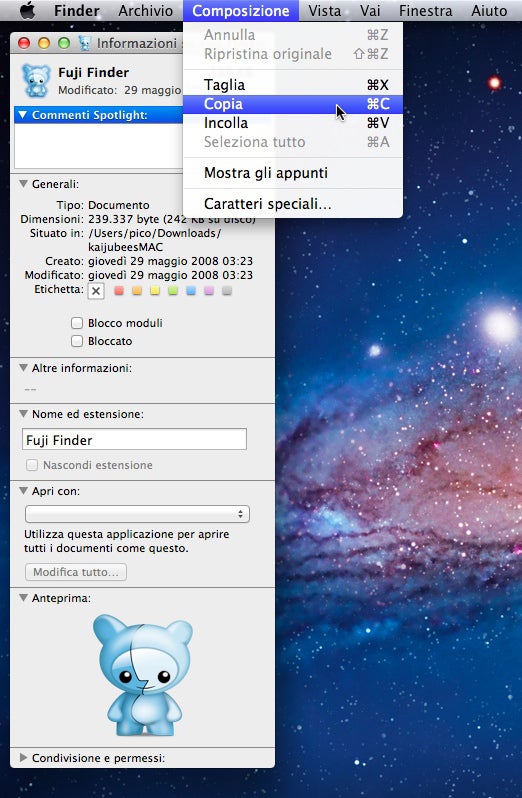The height and width of the screenshot is (798, 522).
Task: Toggle the Nascondi estensione checkbox
Action: [x=32, y=465]
